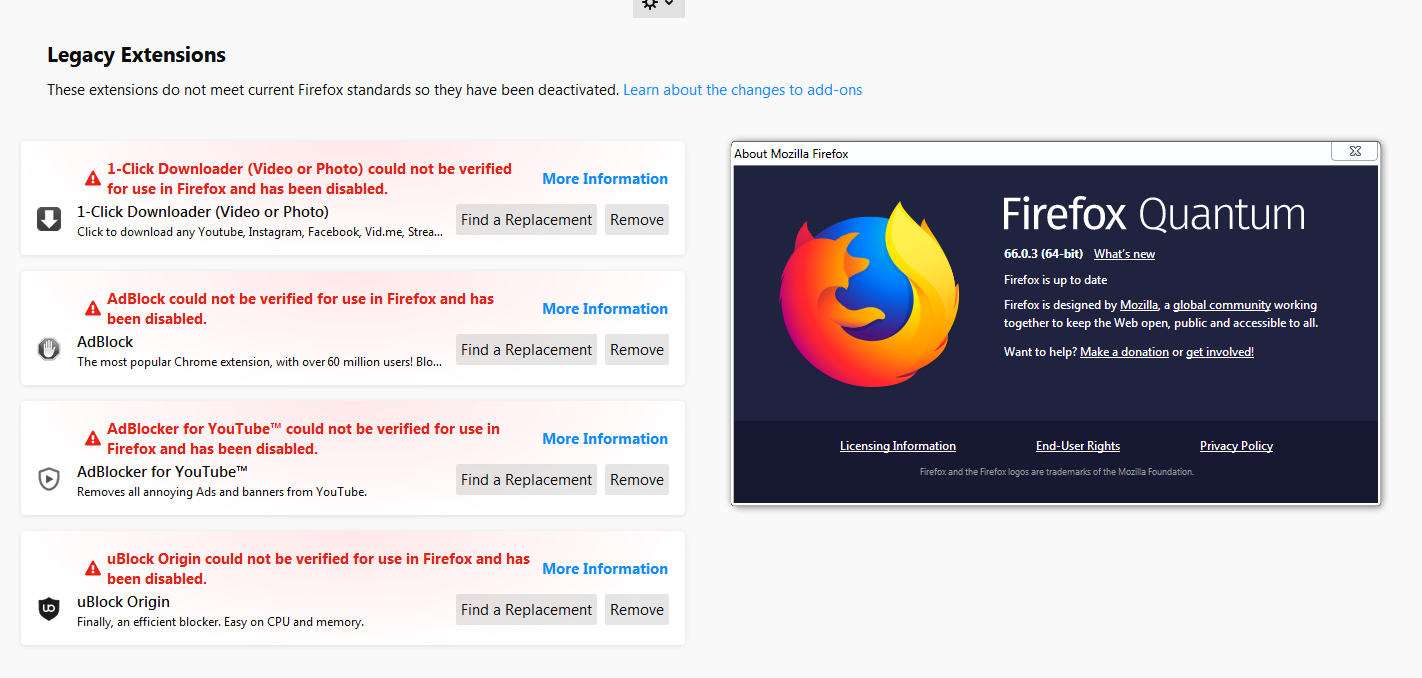The height and width of the screenshot is (678, 1422).
Task: Click the AdBlock hand icon
Action: [x=49, y=349]
